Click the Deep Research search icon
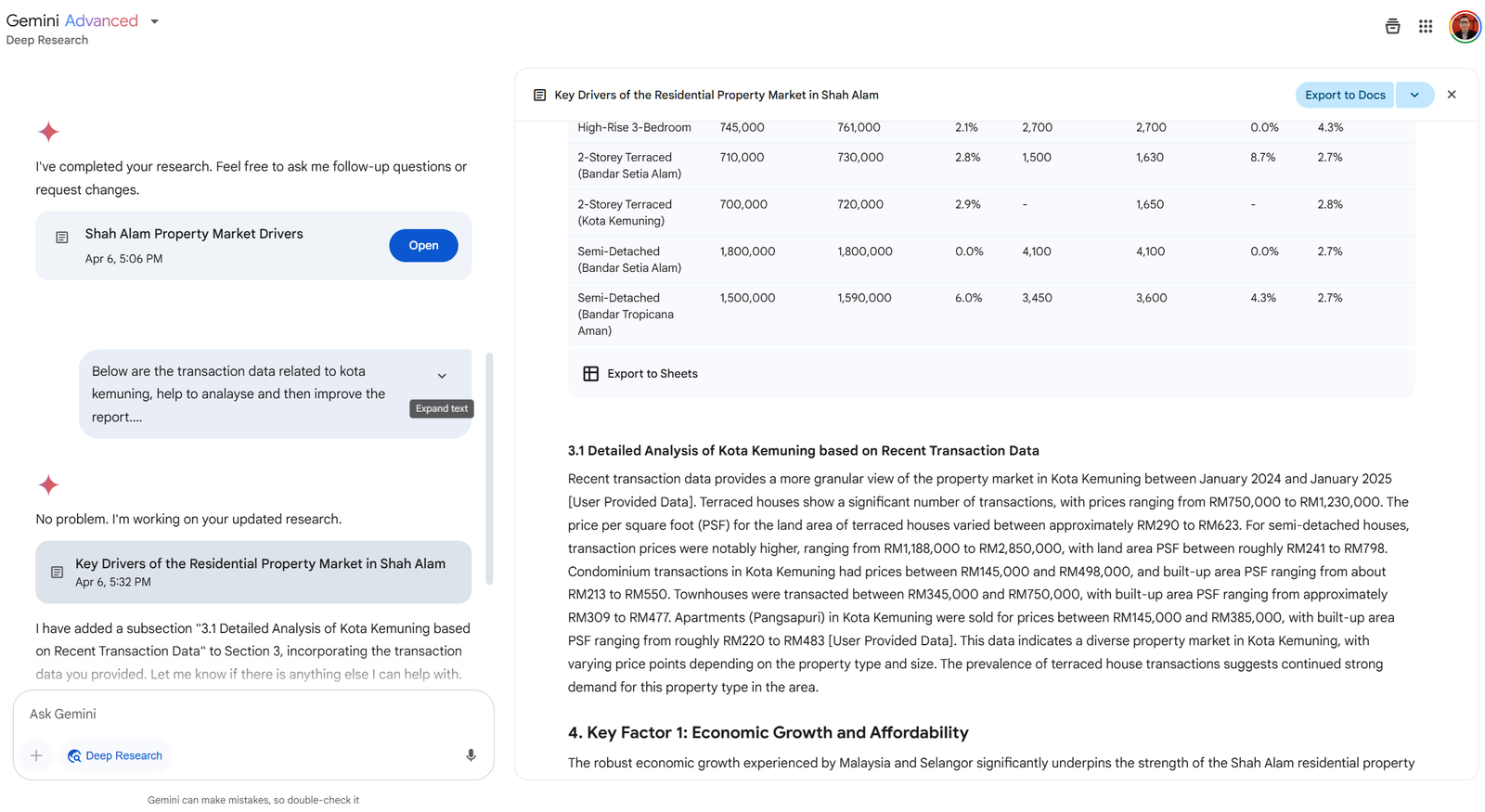1485x812 pixels. point(74,756)
